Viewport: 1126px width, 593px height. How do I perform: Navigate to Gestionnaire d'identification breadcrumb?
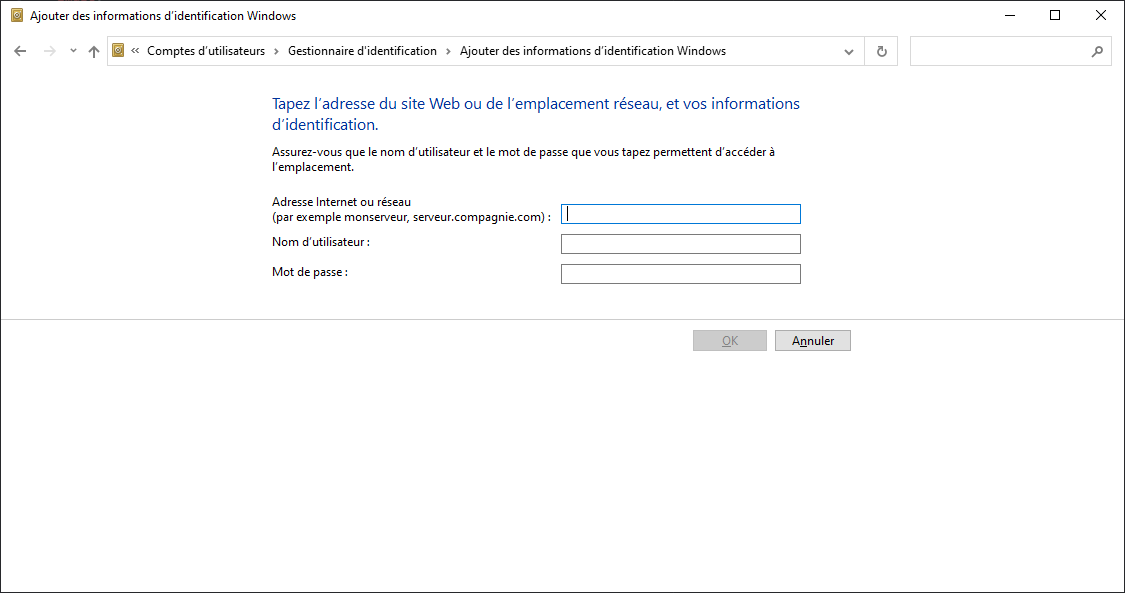tap(362, 51)
